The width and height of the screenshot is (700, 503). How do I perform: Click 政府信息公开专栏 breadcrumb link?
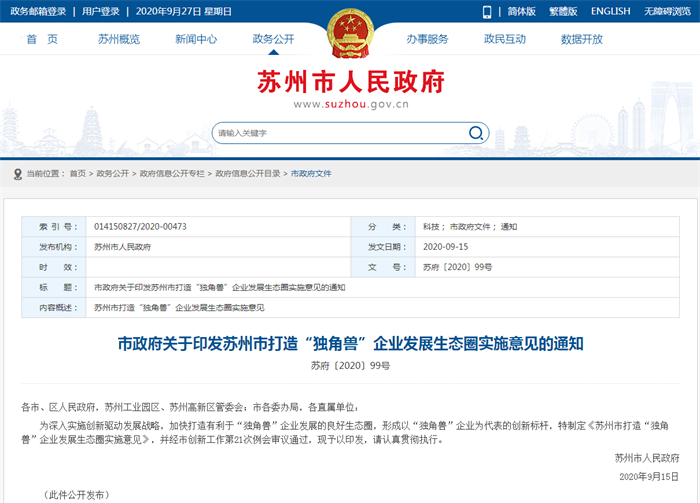172,174
